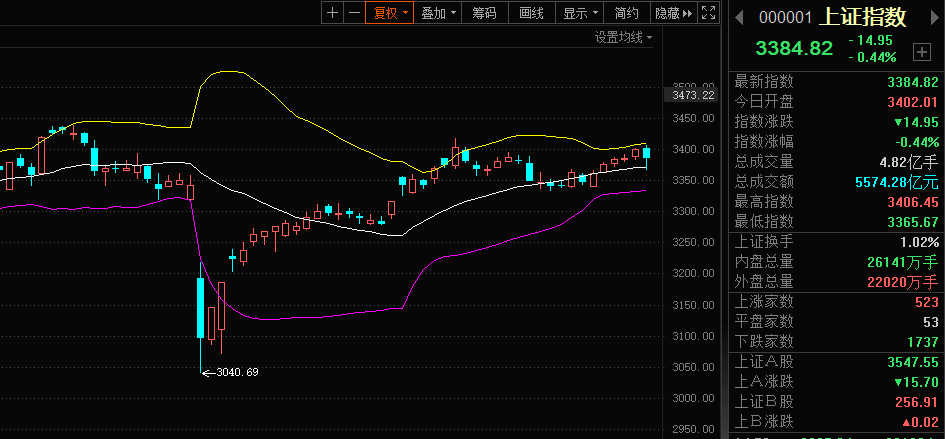Open 设置均线 settings dropdown
This screenshot has width=945, height=439.
coord(623,38)
